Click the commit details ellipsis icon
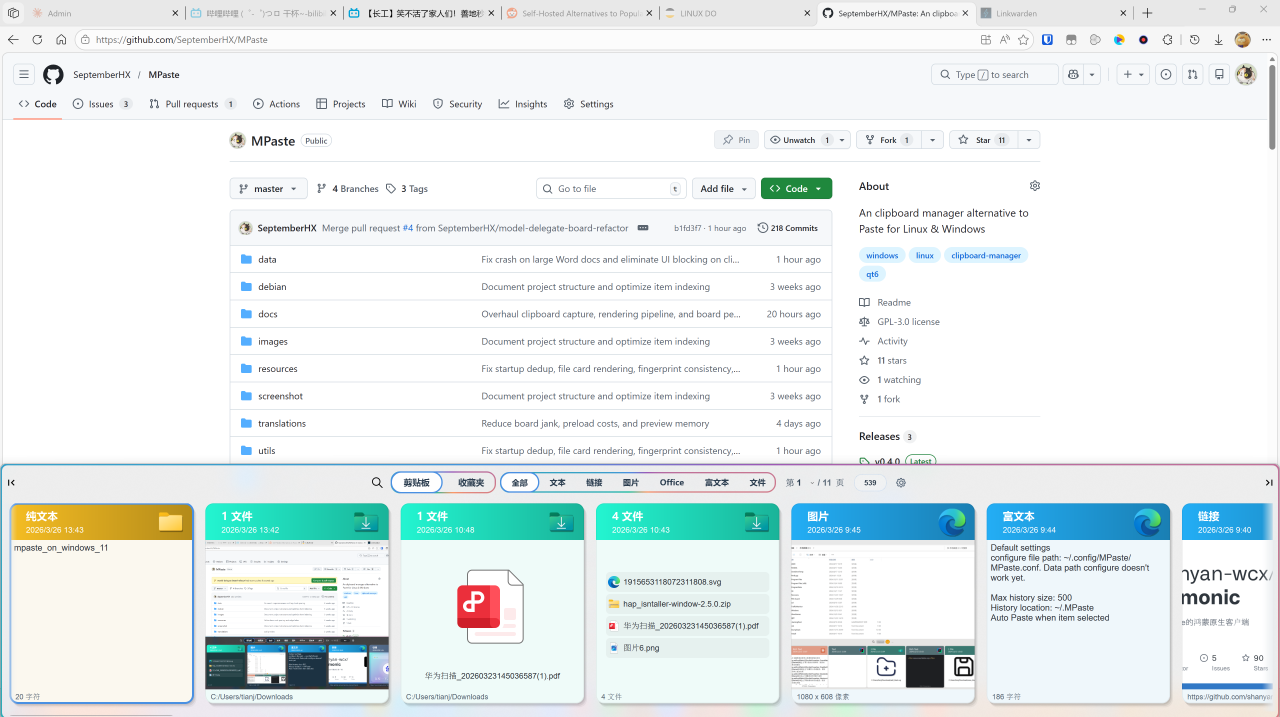Screen dimensions: 1280x717 coord(643,228)
